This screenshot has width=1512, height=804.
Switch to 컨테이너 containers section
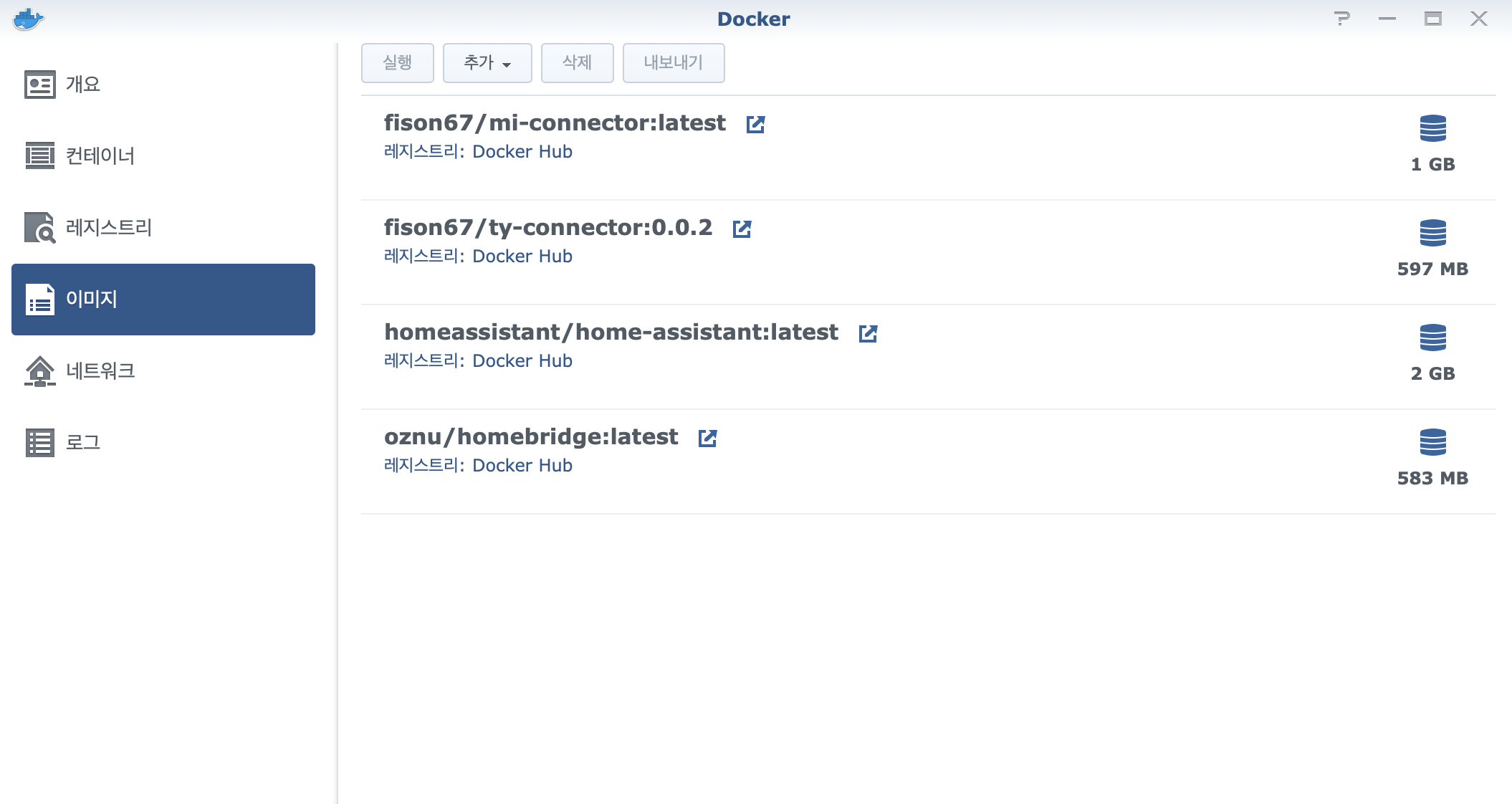point(100,156)
